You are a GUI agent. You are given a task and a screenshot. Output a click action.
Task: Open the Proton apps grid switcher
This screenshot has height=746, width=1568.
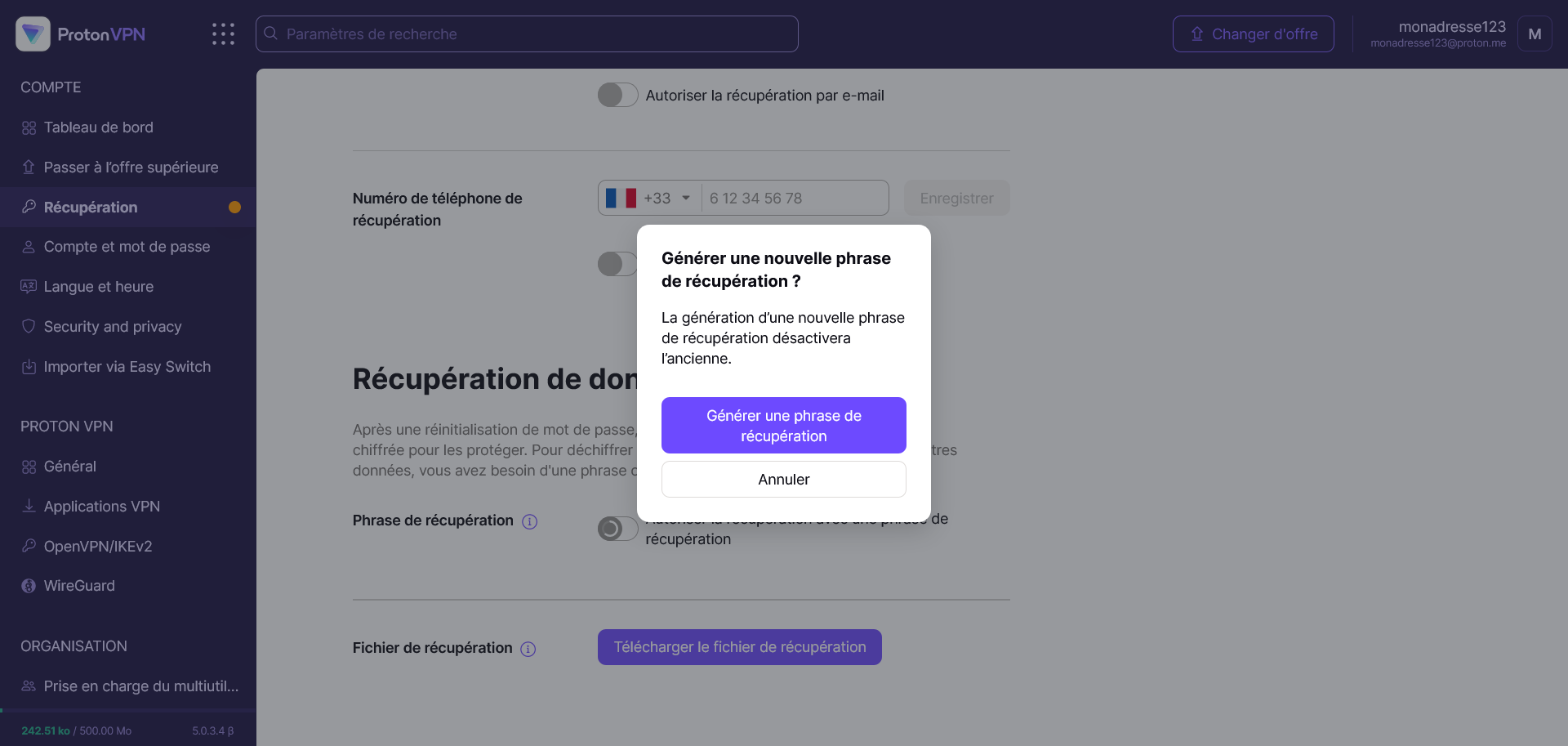[223, 34]
